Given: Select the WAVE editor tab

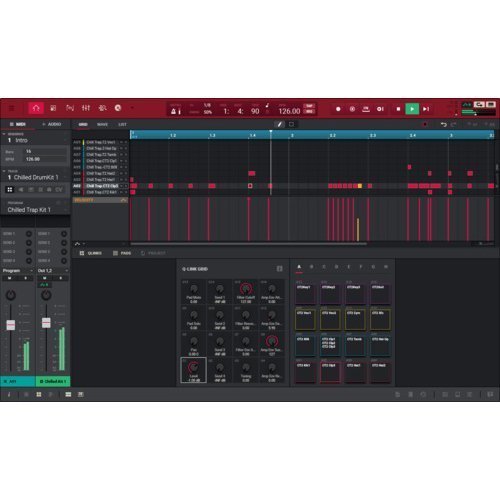Looking at the screenshot, I should point(102,124).
